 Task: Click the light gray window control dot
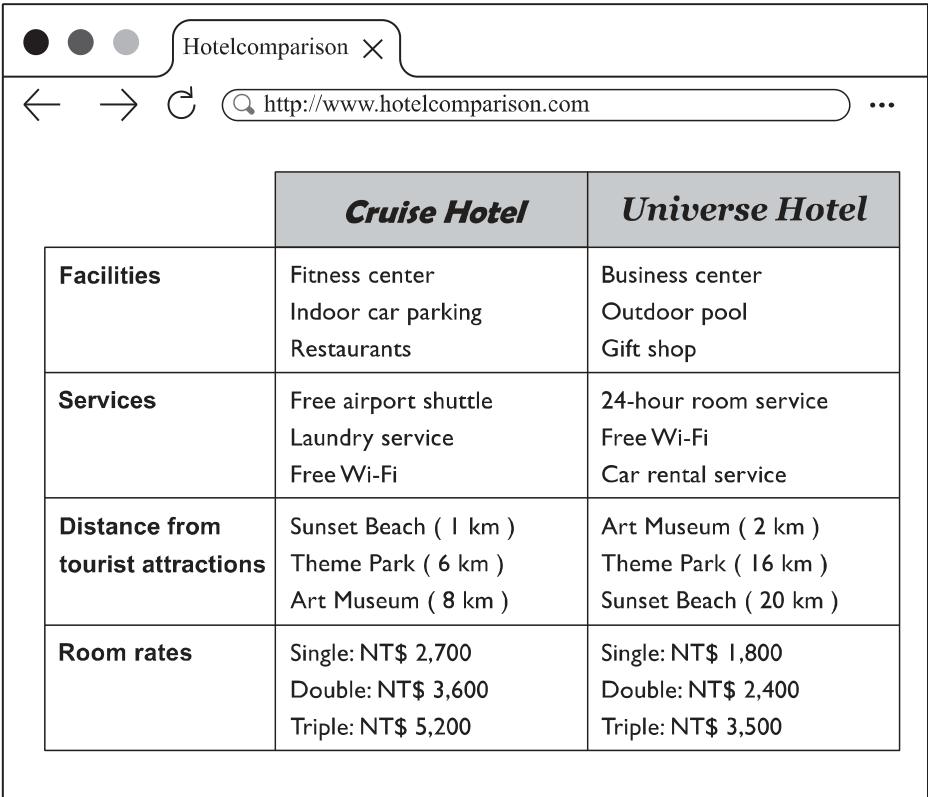pyautogui.click(x=125, y=42)
